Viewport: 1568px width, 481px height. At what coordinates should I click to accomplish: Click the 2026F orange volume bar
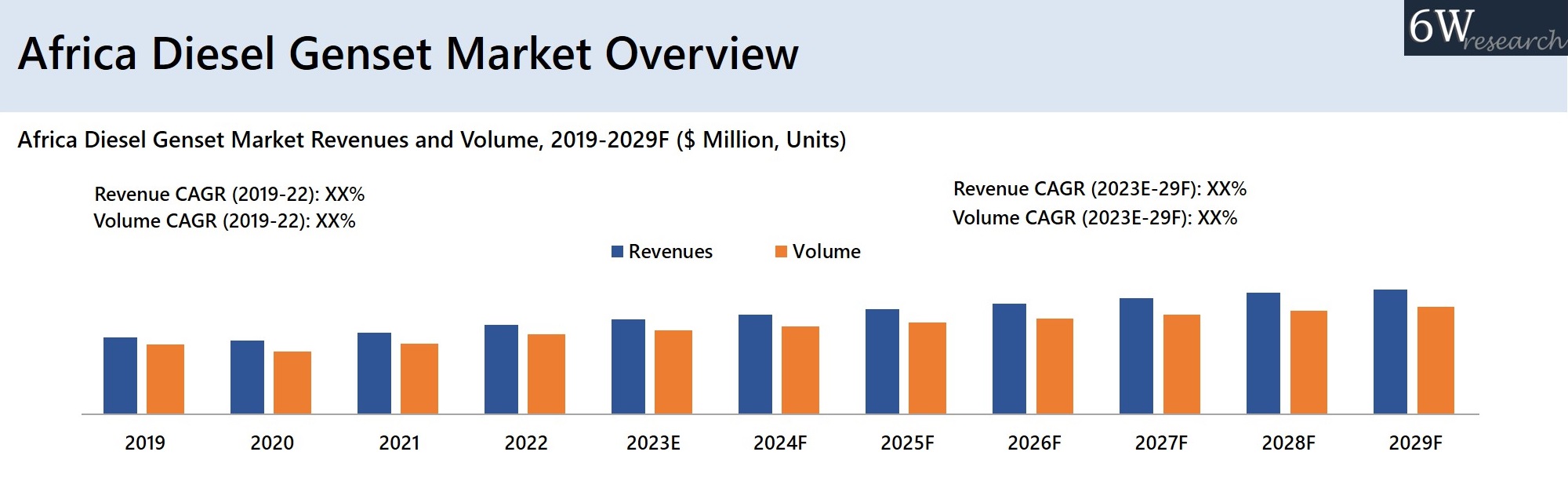(1054, 366)
